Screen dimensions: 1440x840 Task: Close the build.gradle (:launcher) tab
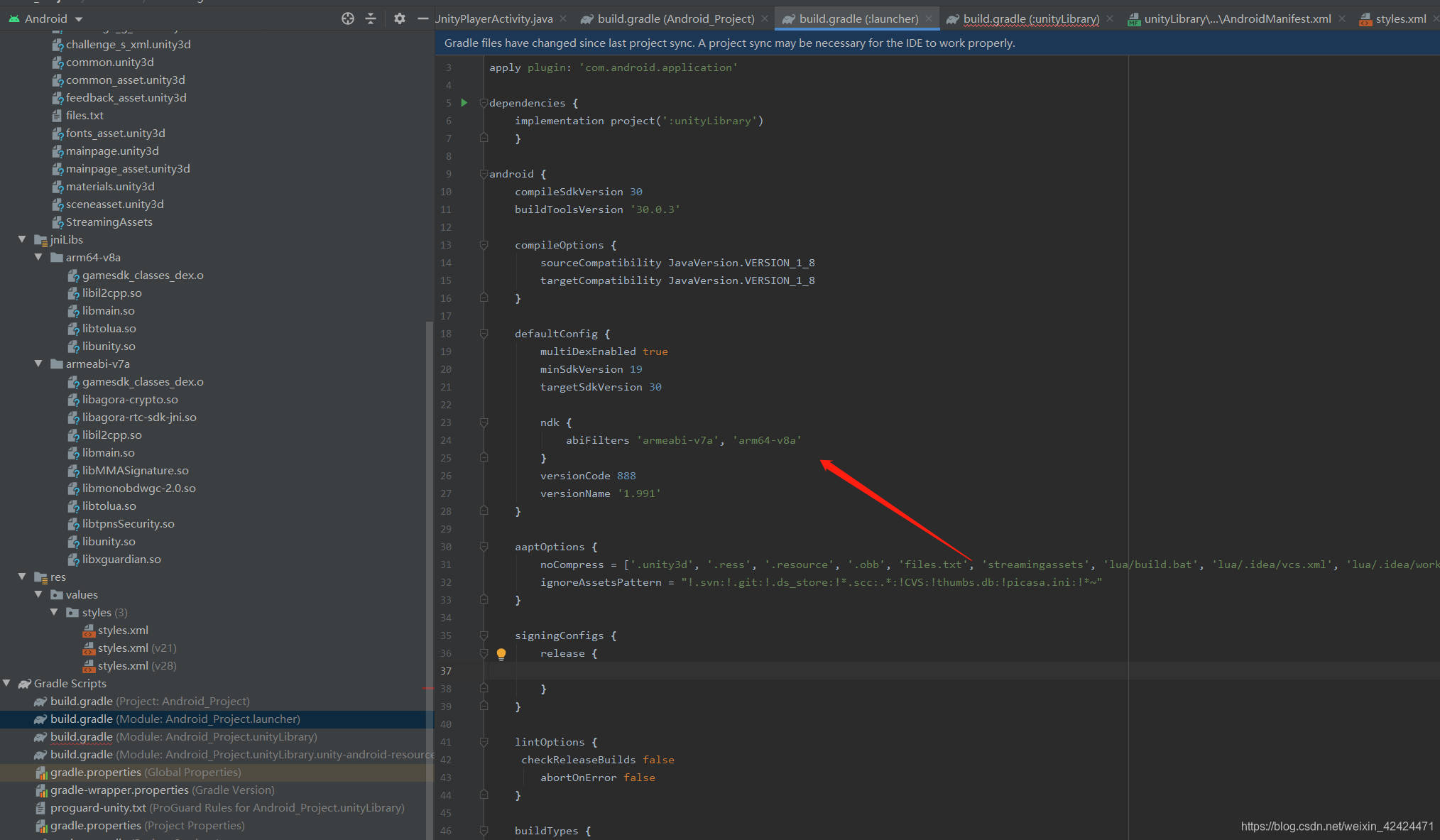click(929, 19)
